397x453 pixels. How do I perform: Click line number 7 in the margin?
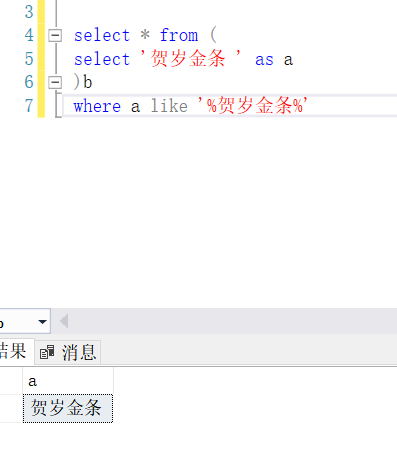click(29, 106)
